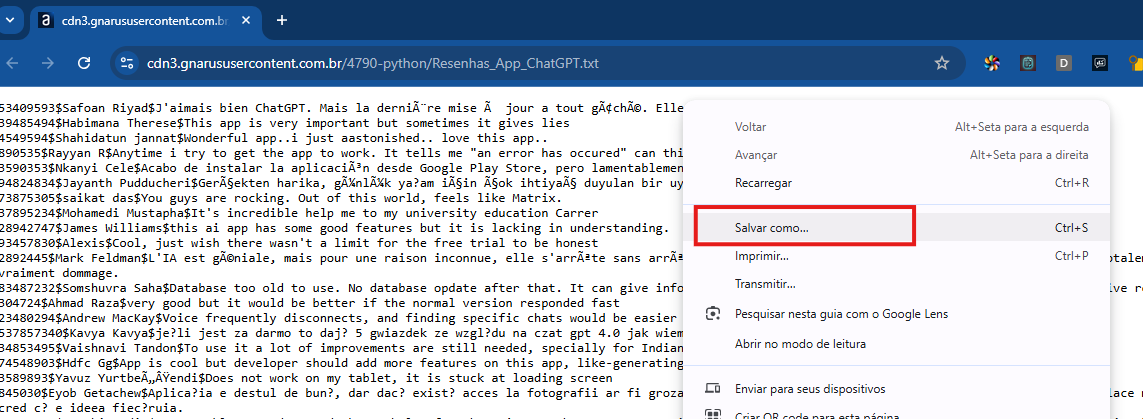Screen dimensions: 1143x419
Task: Bookmark this page with the star icon
Action: click(x=942, y=63)
